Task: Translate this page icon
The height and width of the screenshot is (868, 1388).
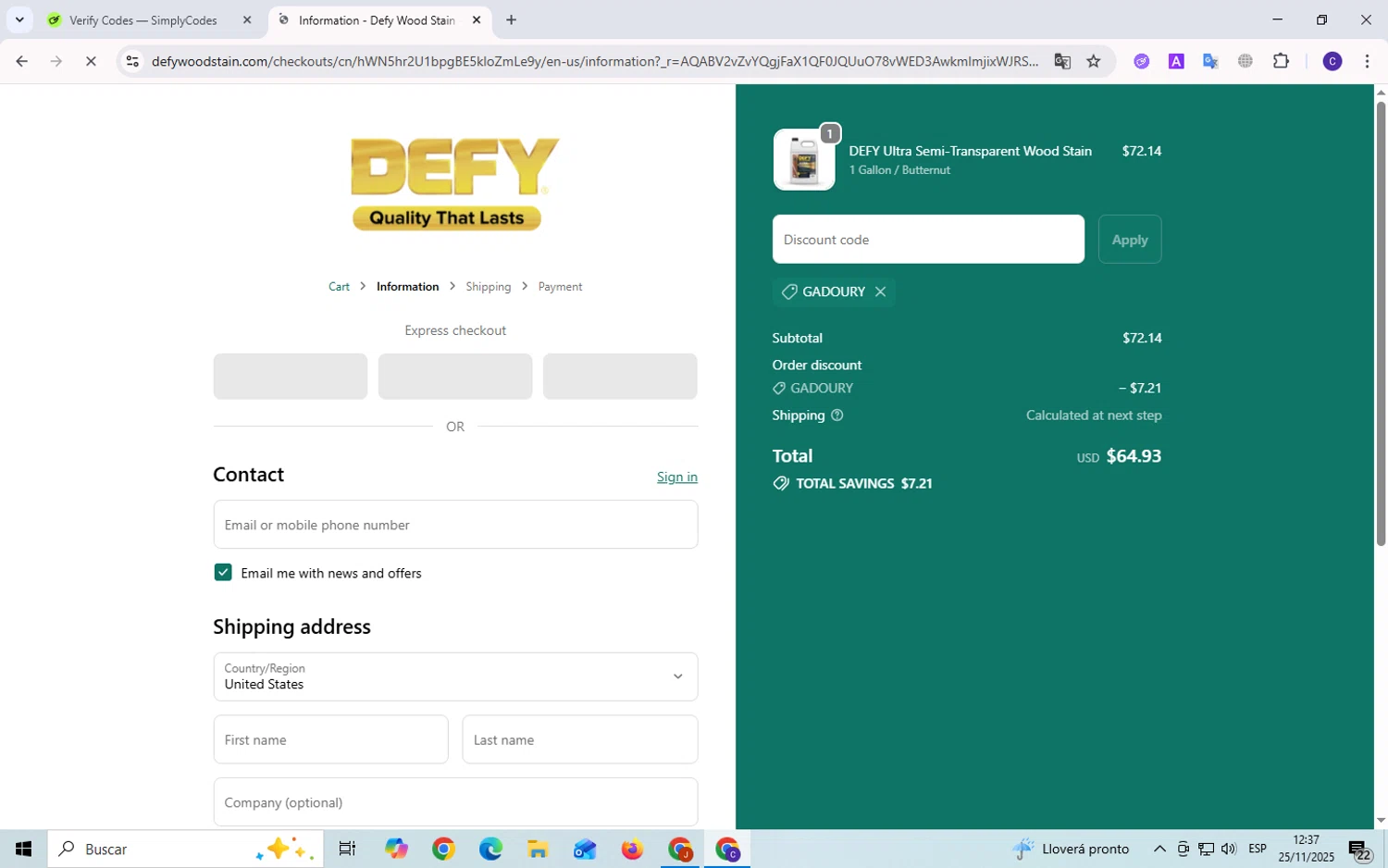Action: click(x=1062, y=61)
